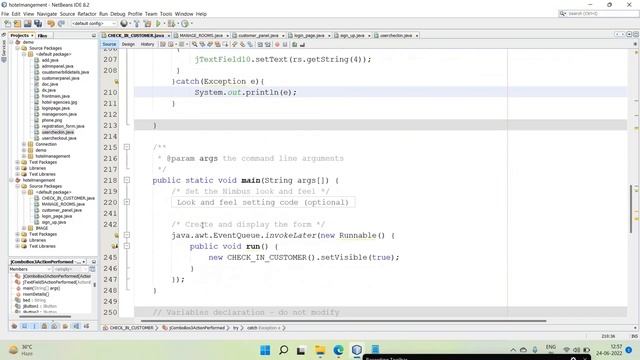Collapse fold at line 215 Javadoc

point(127,147)
